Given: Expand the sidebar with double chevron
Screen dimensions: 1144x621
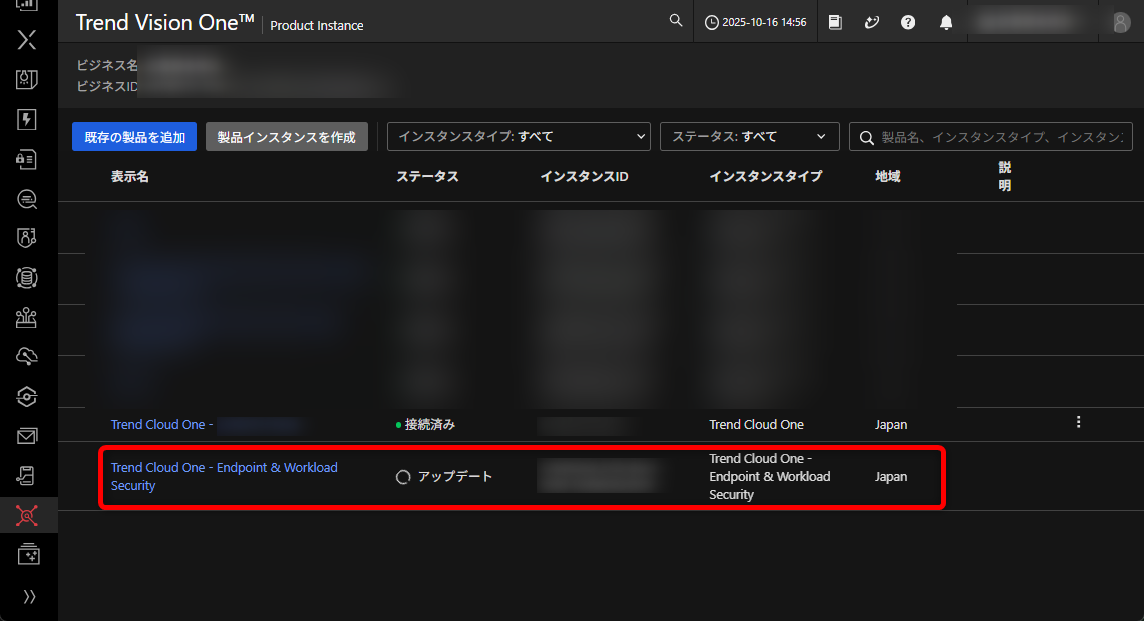Looking at the screenshot, I should (x=29, y=596).
